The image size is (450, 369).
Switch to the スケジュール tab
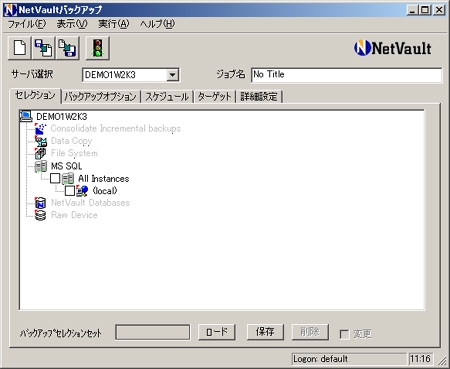[167, 97]
